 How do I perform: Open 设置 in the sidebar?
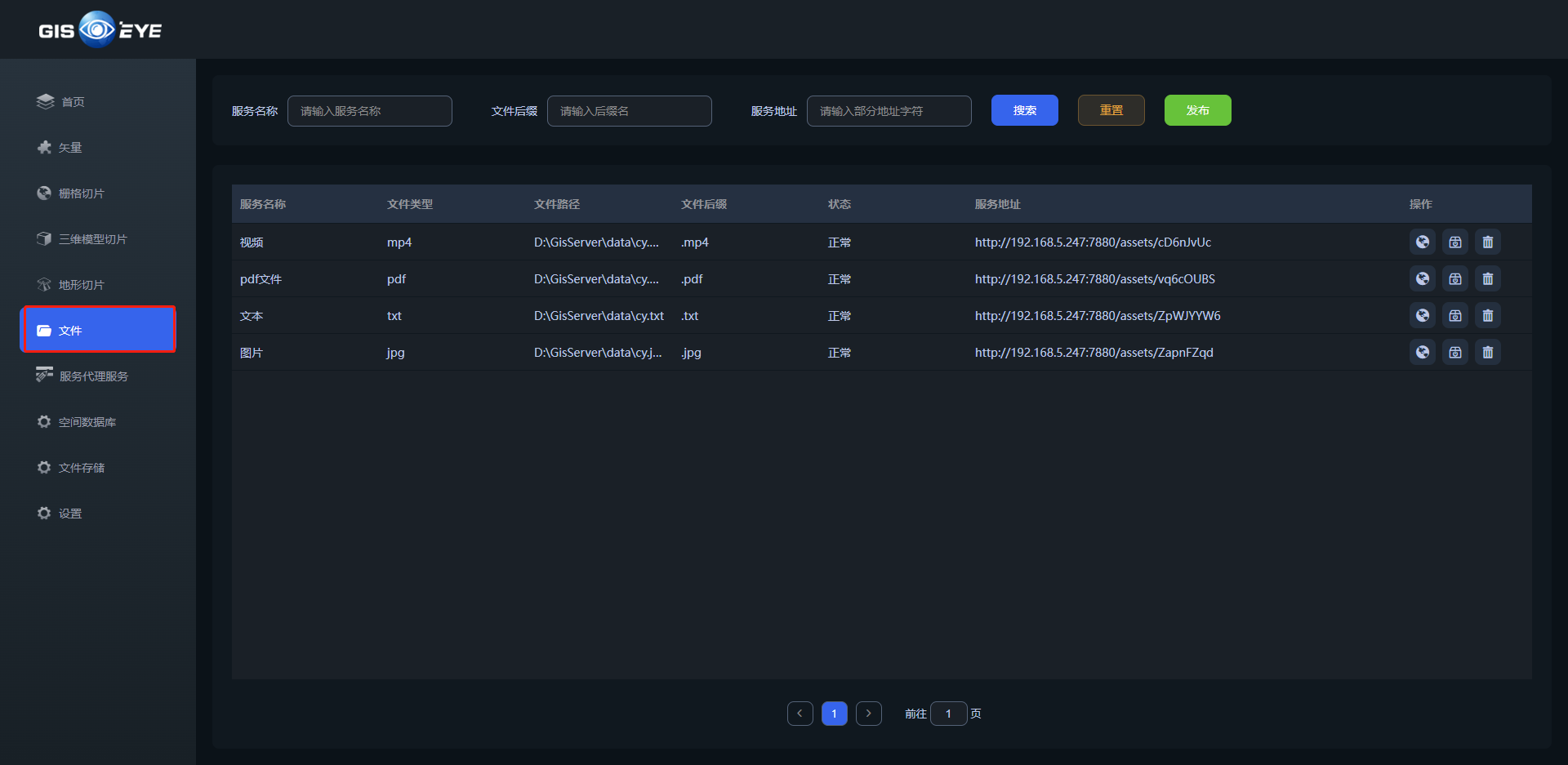(98, 513)
